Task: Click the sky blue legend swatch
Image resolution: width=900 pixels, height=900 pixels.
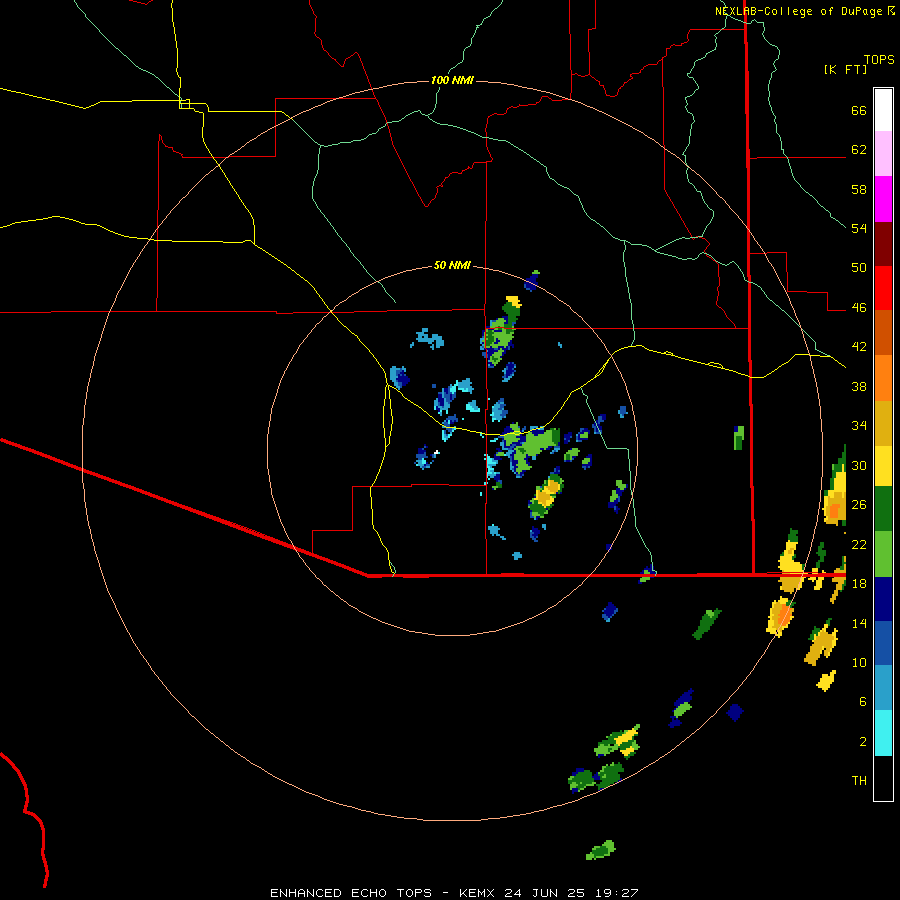Action: coord(883,688)
